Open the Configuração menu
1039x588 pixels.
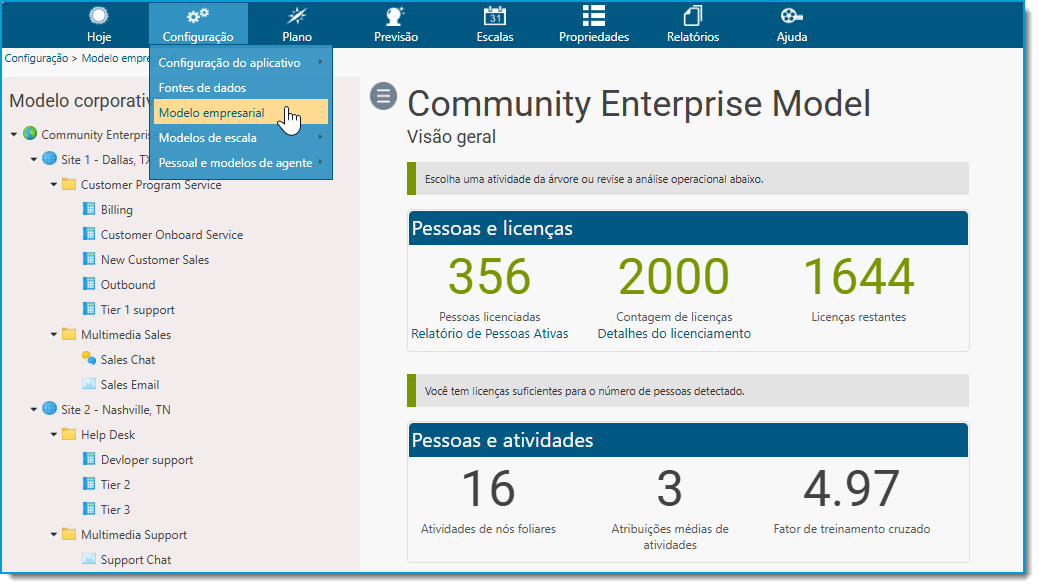[198, 24]
